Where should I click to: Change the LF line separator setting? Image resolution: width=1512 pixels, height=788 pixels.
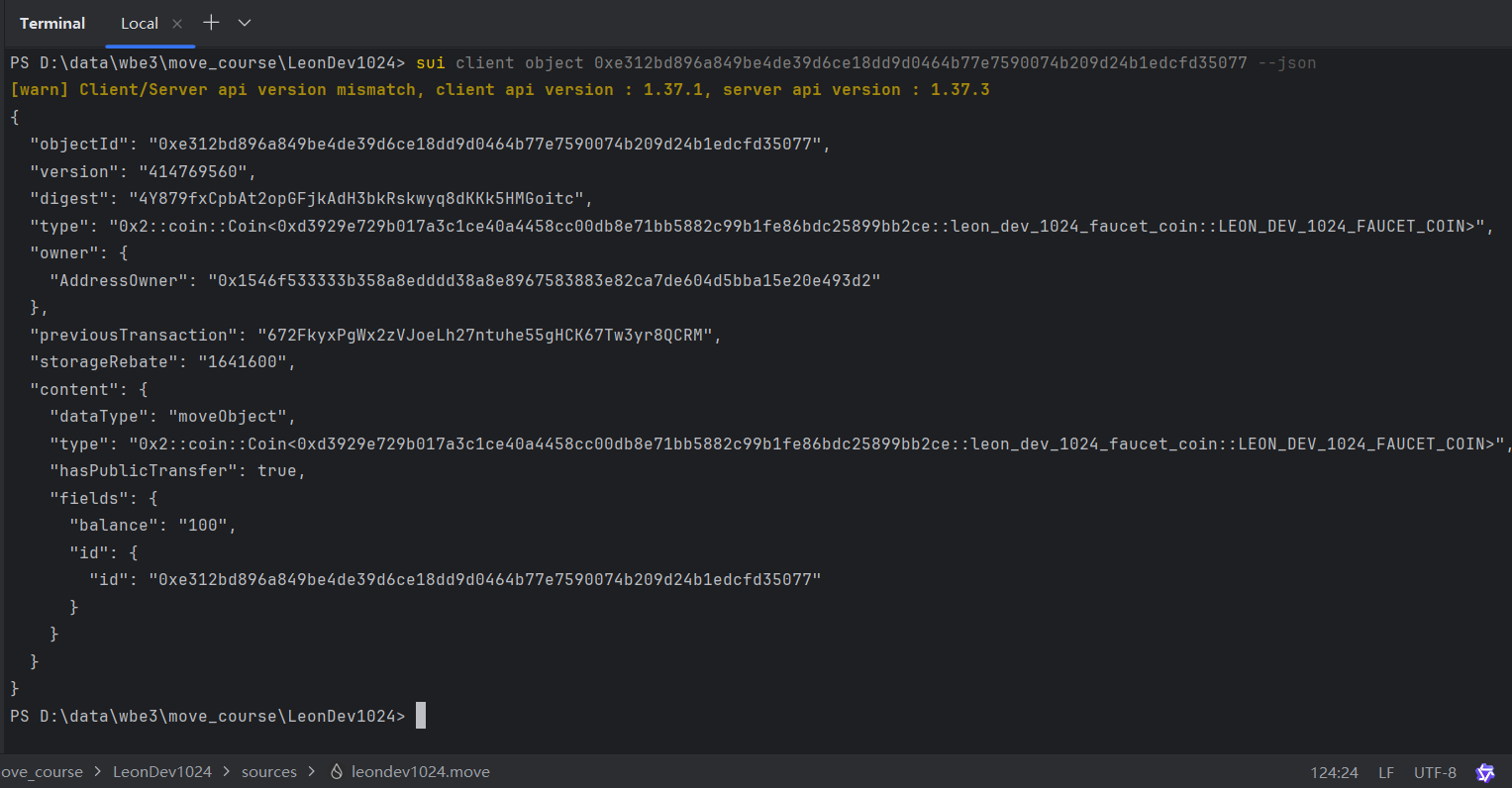[x=1386, y=773]
